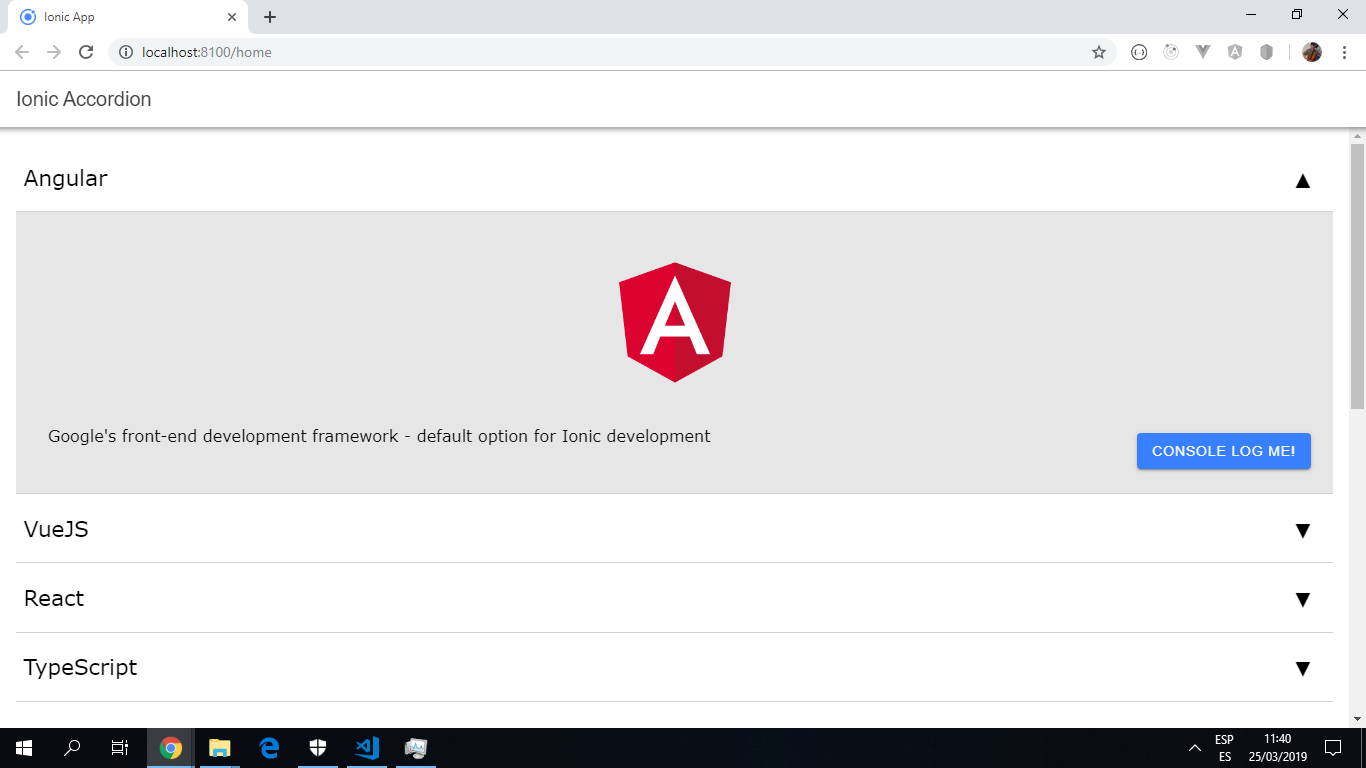Click the TypeScript accordion title
Screen dimensions: 1366x768
click(81, 667)
